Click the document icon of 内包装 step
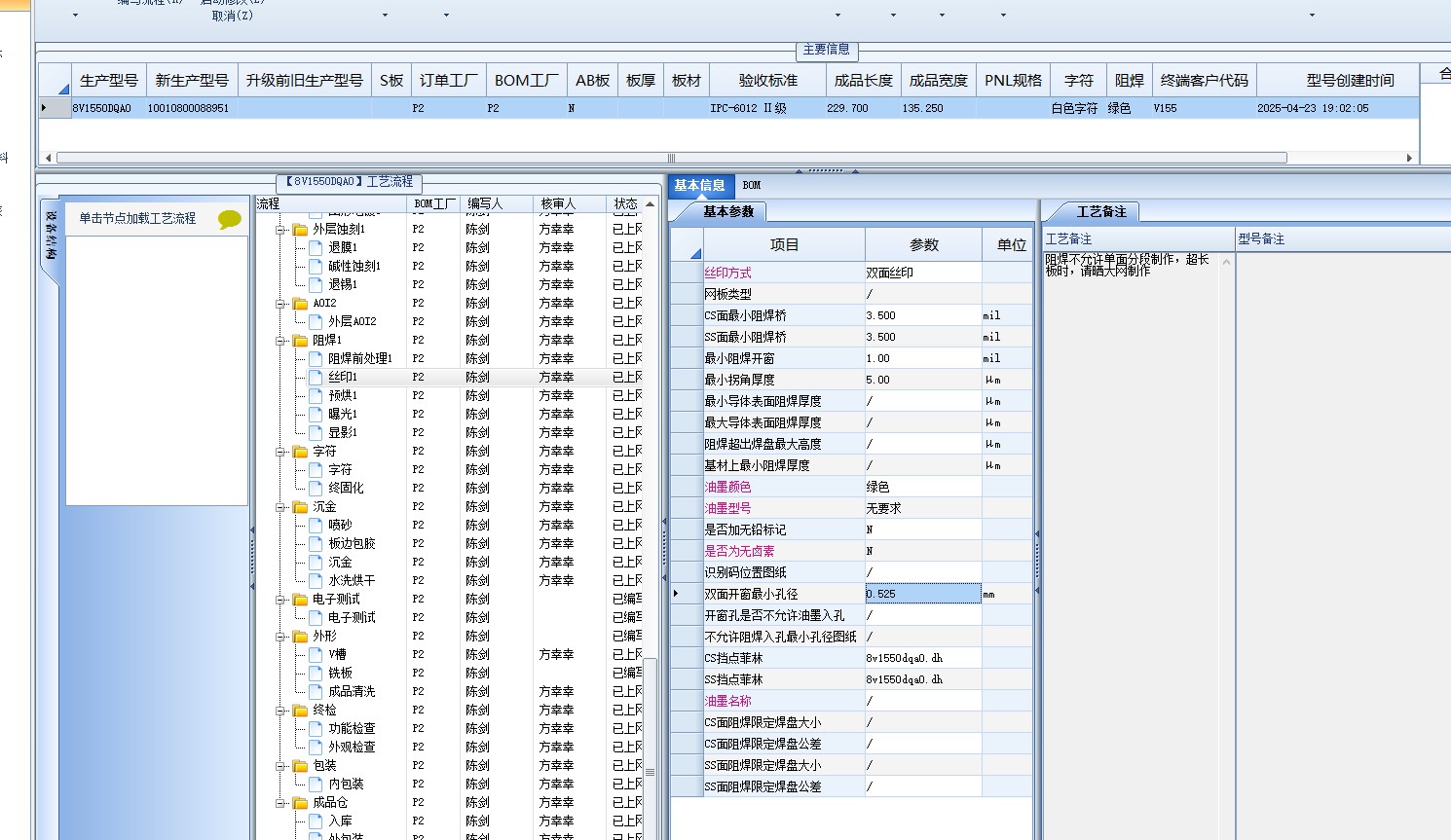The image size is (1451, 840). coord(316,784)
